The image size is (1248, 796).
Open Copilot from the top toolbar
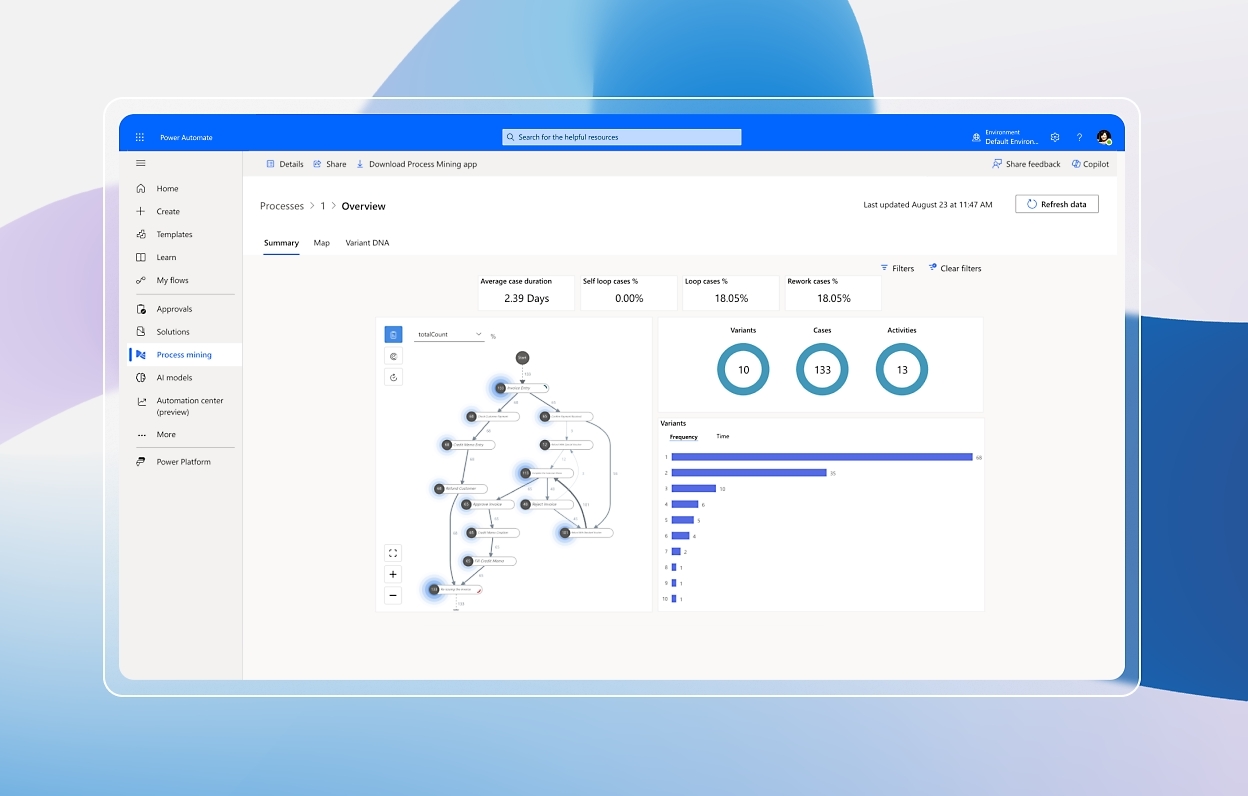point(1090,163)
